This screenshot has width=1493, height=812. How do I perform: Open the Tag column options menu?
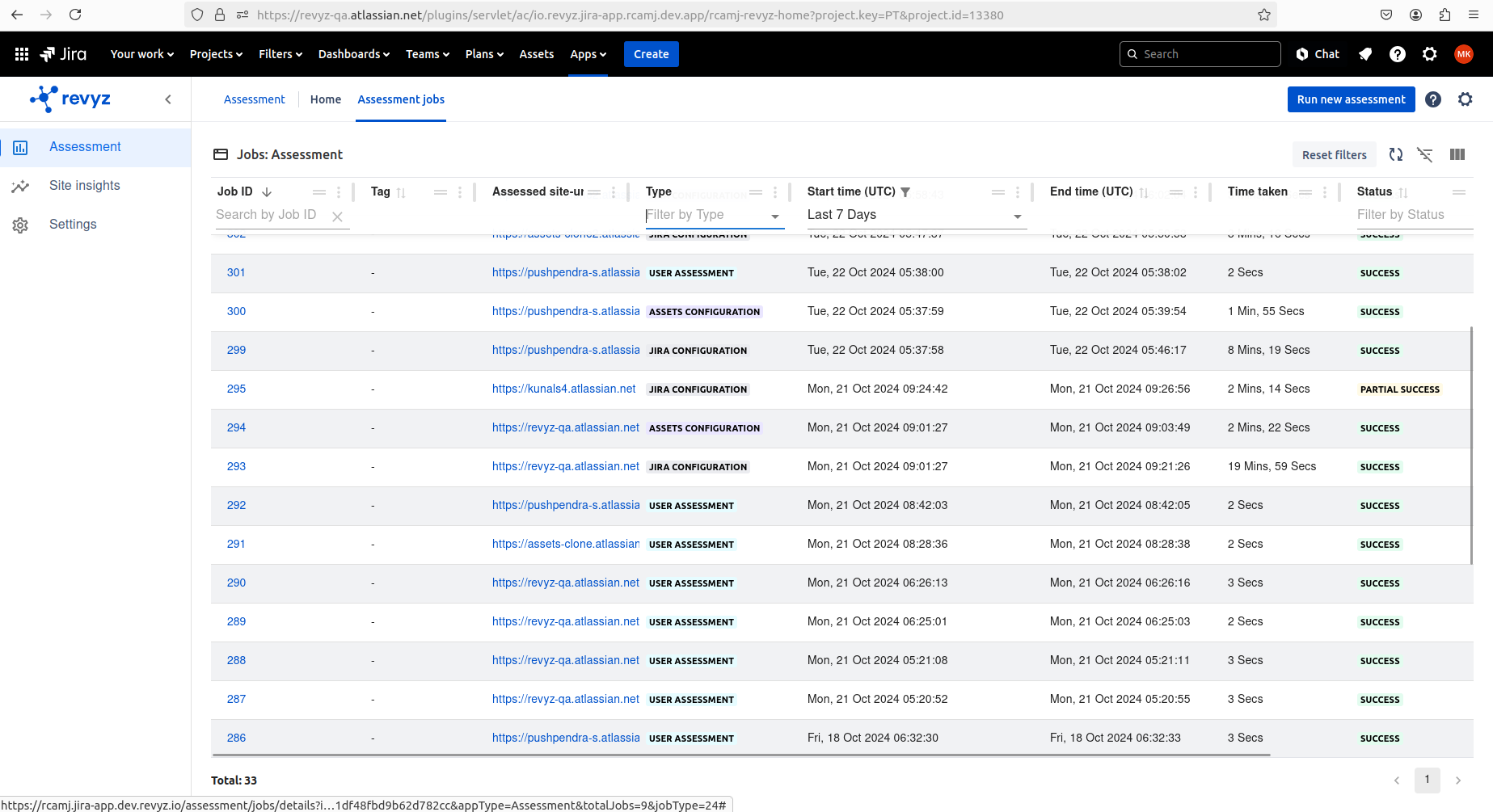[460, 192]
